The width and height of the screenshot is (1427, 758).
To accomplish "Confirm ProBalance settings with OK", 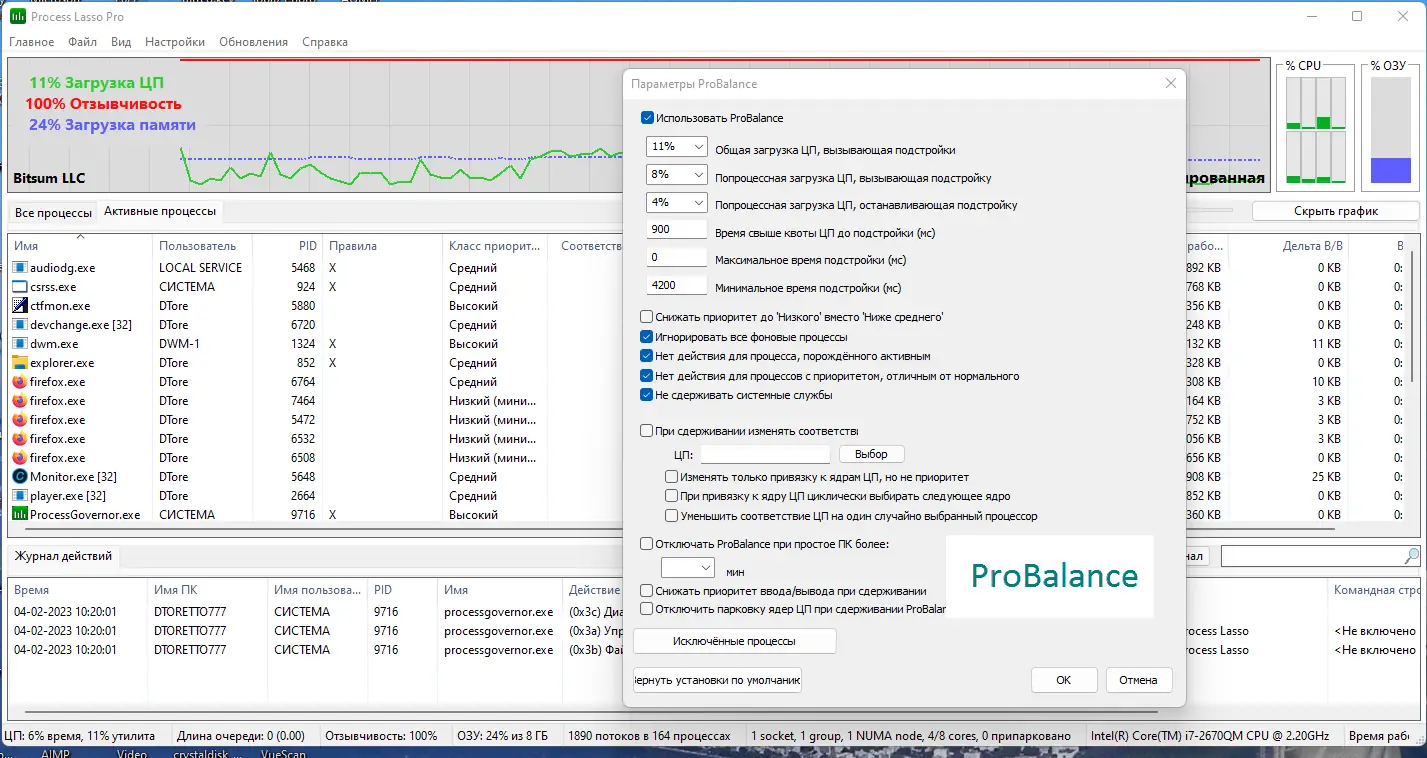I will pyautogui.click(x=1064, y=680).
